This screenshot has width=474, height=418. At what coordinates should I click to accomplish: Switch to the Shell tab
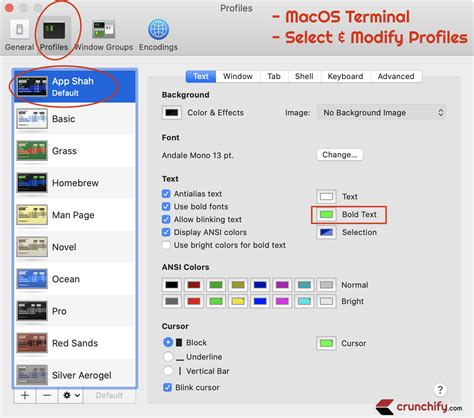(304, 76)
